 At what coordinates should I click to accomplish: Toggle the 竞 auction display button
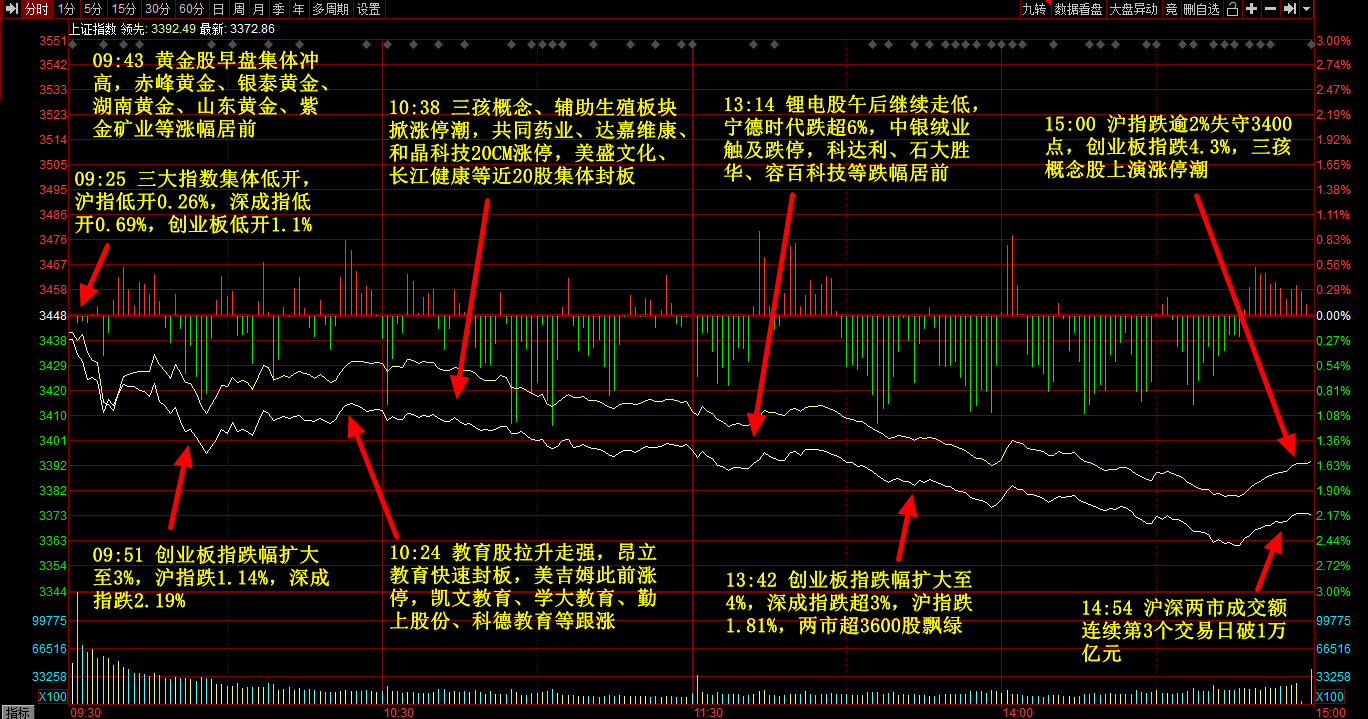(1171, 9)
